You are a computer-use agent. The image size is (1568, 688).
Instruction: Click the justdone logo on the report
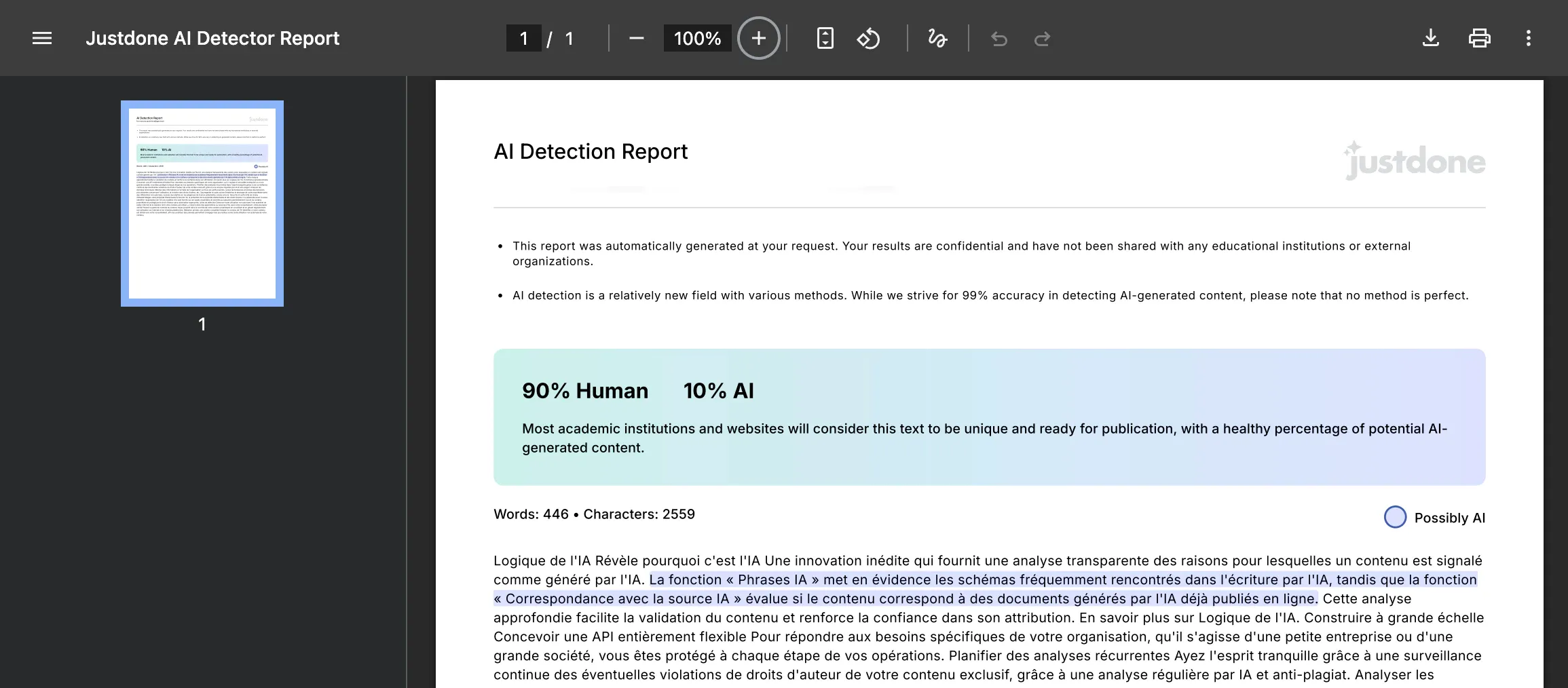(1414, 161)
